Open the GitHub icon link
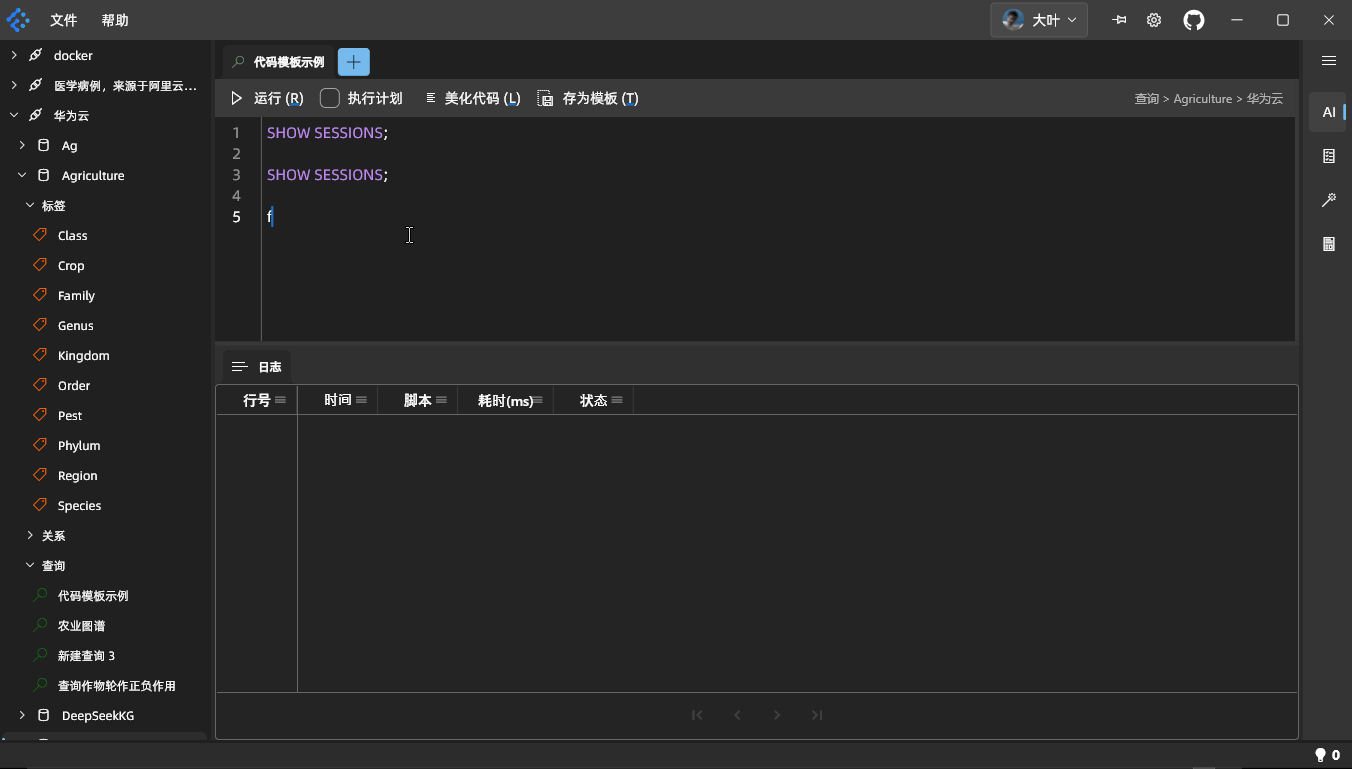Image resolution: width=1352 pixels, height=769 pixels. click(1194, 20)
